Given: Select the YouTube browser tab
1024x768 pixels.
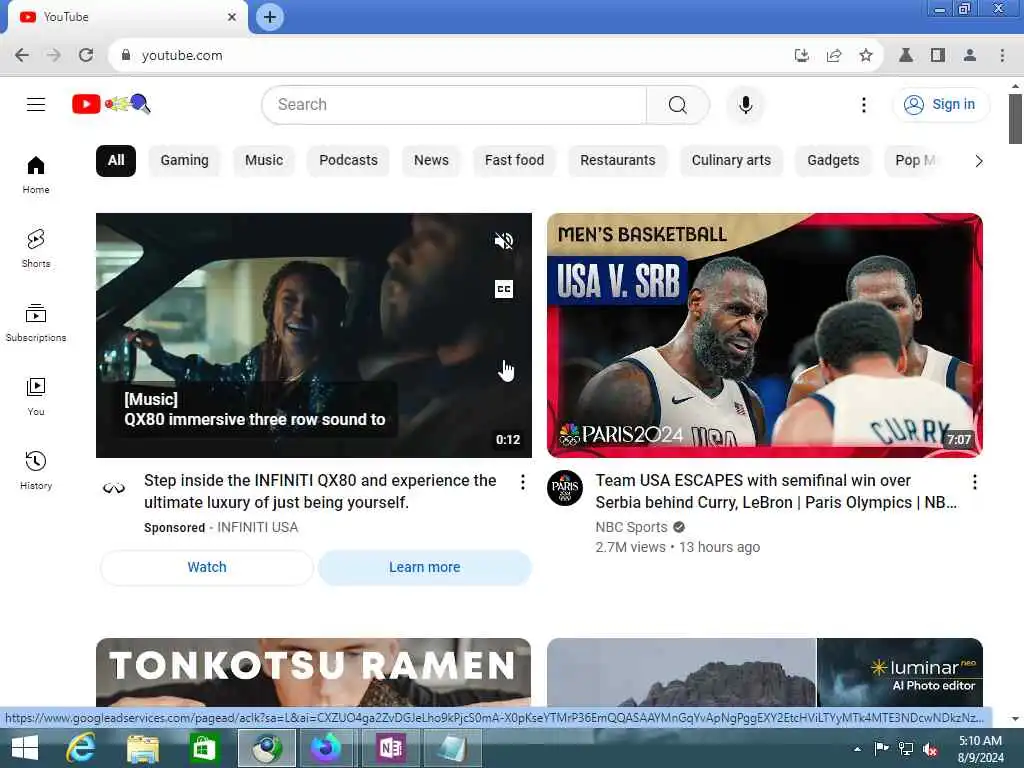Looking at the screenshot, I should click(127, 17).
